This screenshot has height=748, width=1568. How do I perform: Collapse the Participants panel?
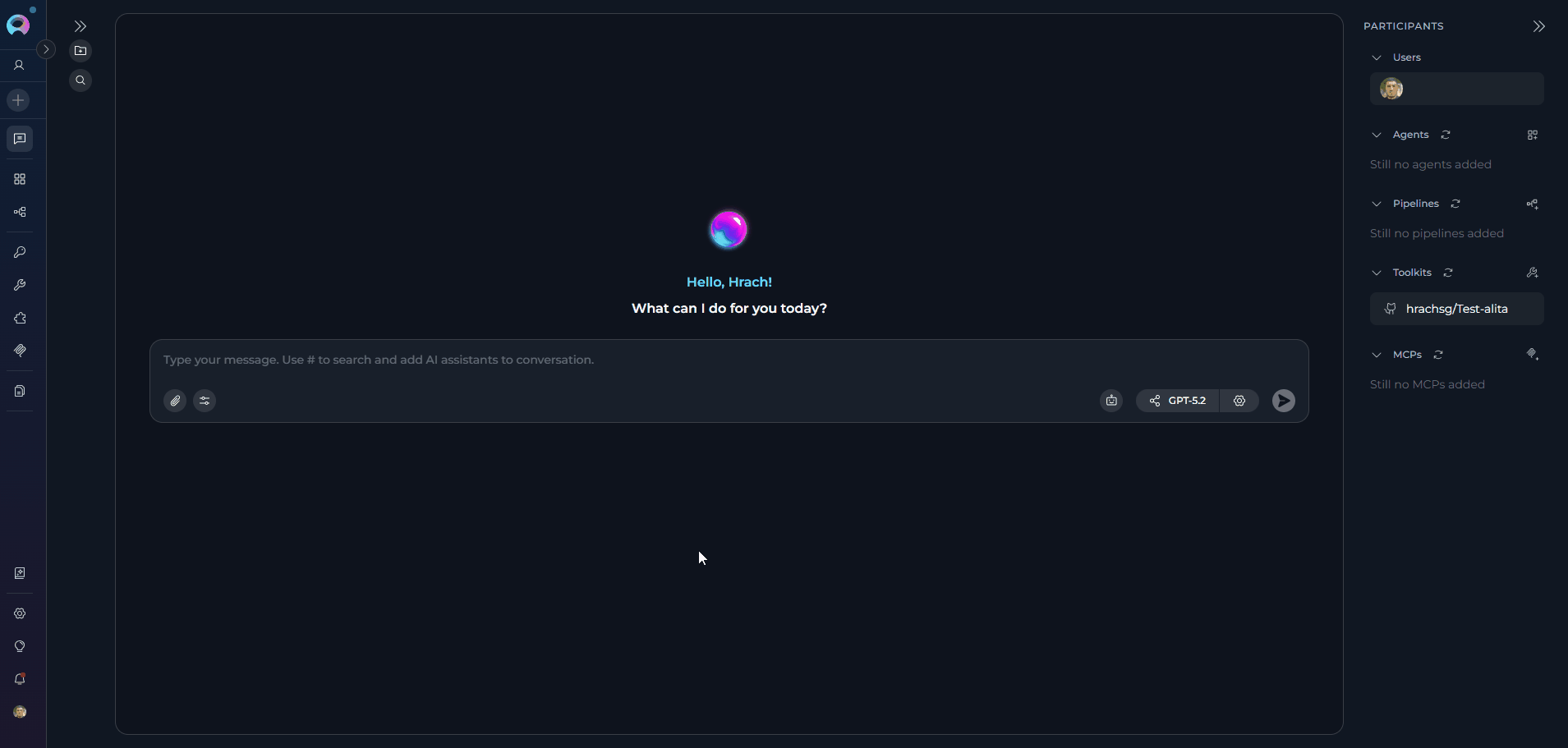(x=1538, y=26)
